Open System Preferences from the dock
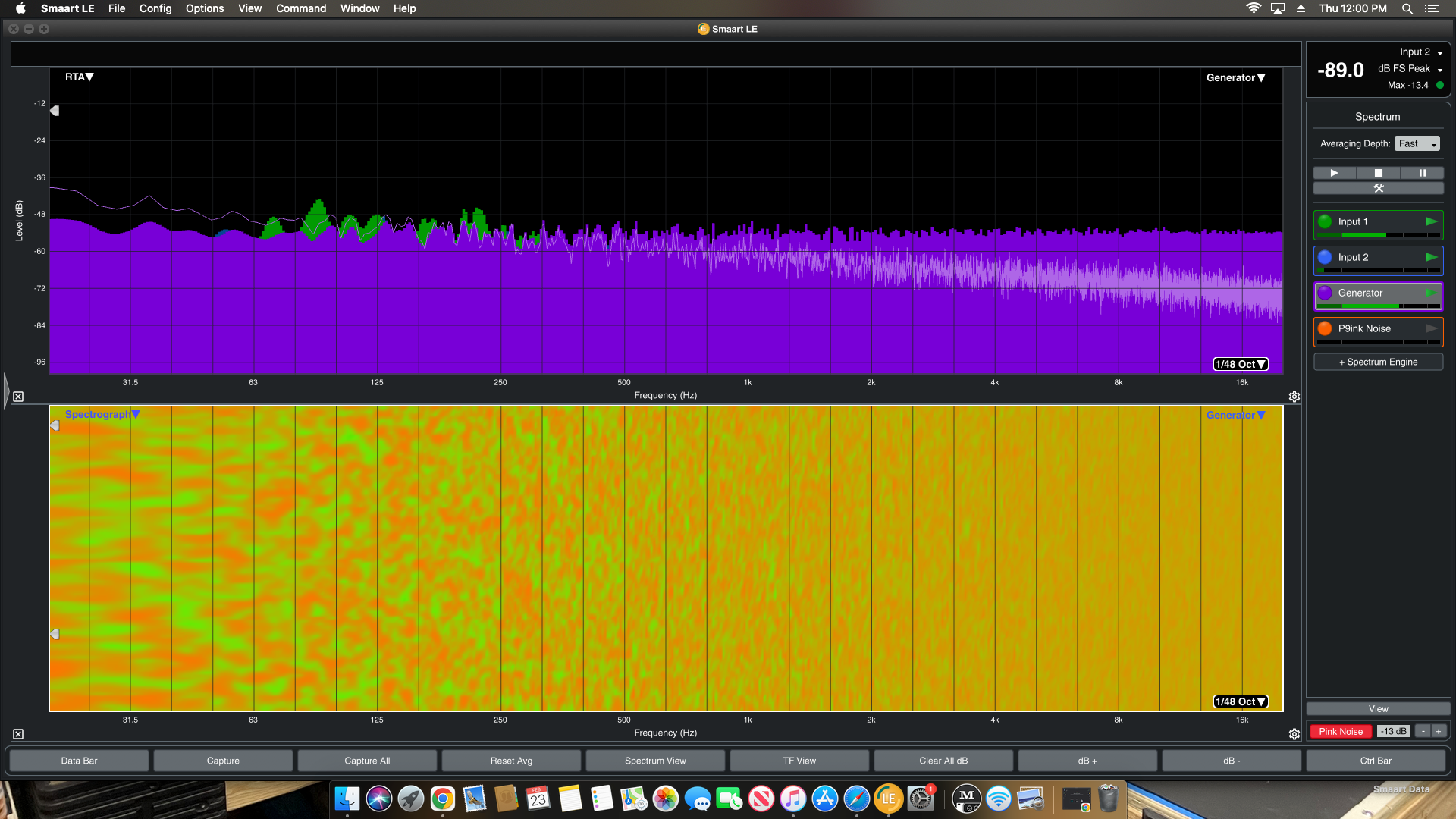Image resolution: width=1456 pixels, height=819 pixels. click(921, 799)
